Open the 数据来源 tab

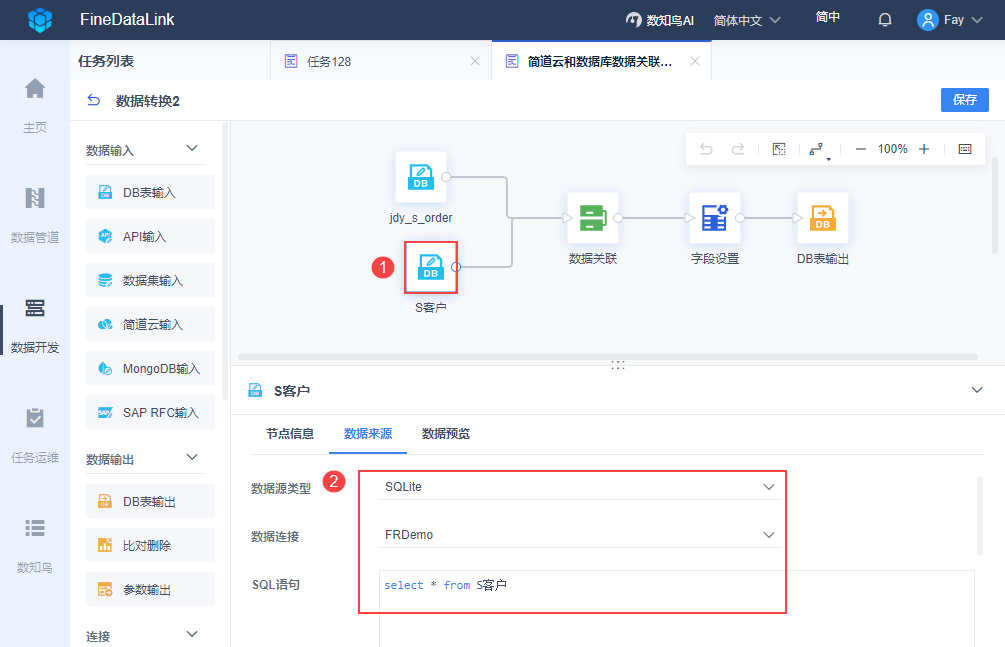(368, 434)
